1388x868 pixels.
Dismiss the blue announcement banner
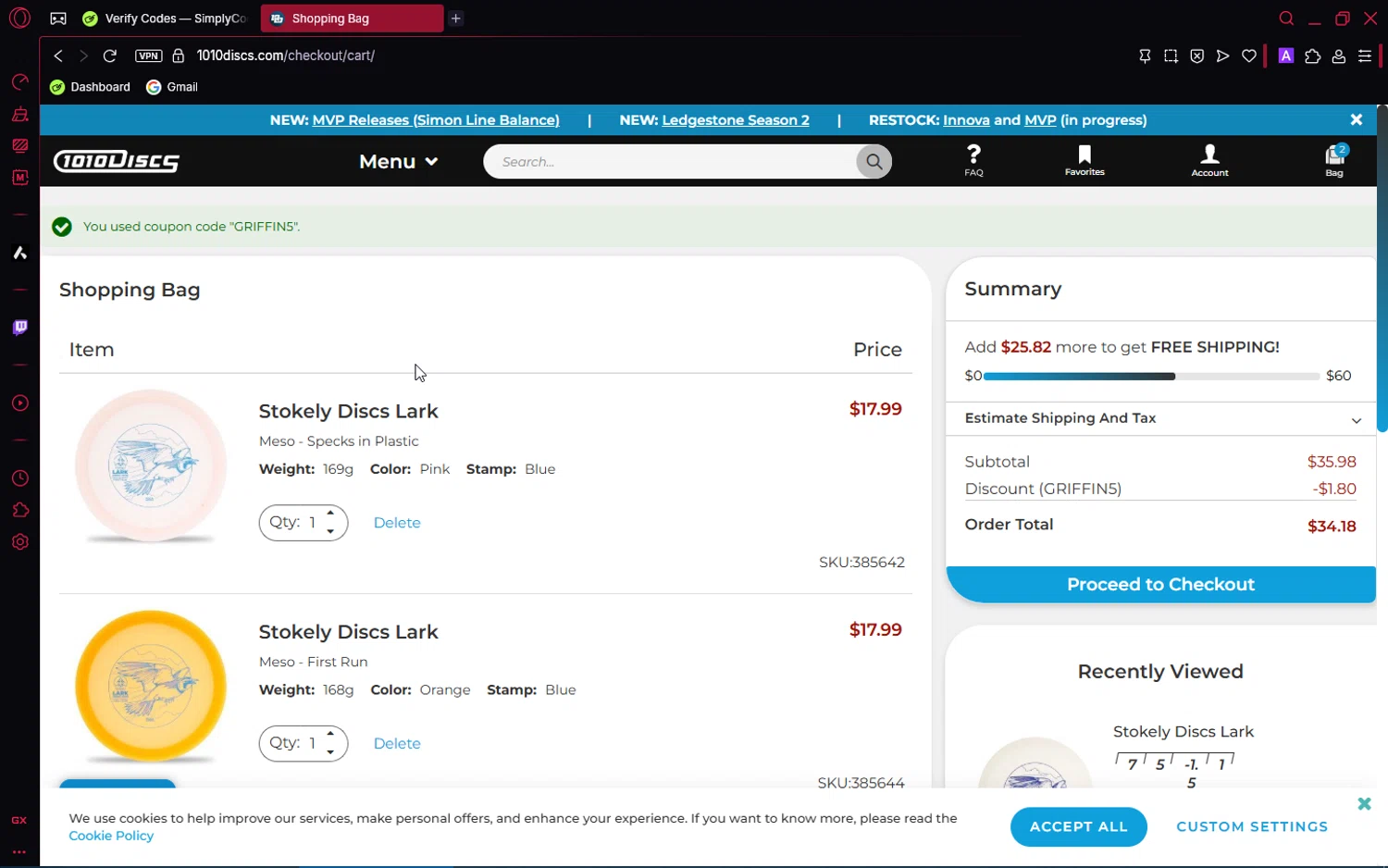click(1356, 120)
